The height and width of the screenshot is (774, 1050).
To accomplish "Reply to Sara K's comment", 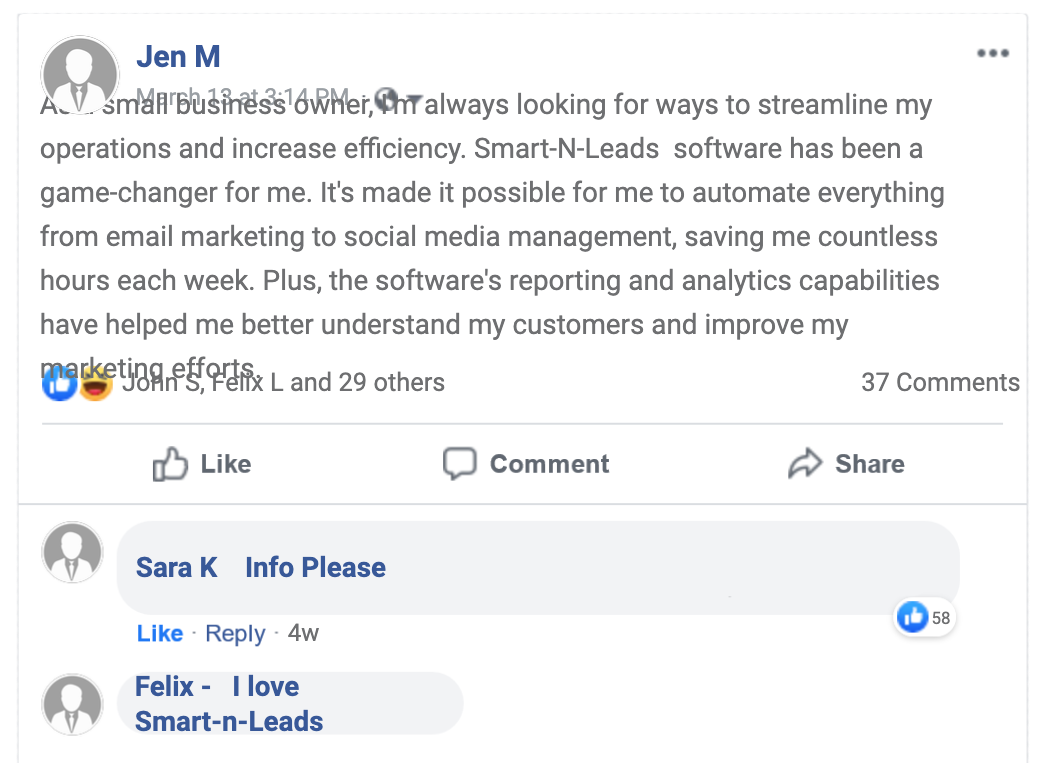I will pos(235,634).
